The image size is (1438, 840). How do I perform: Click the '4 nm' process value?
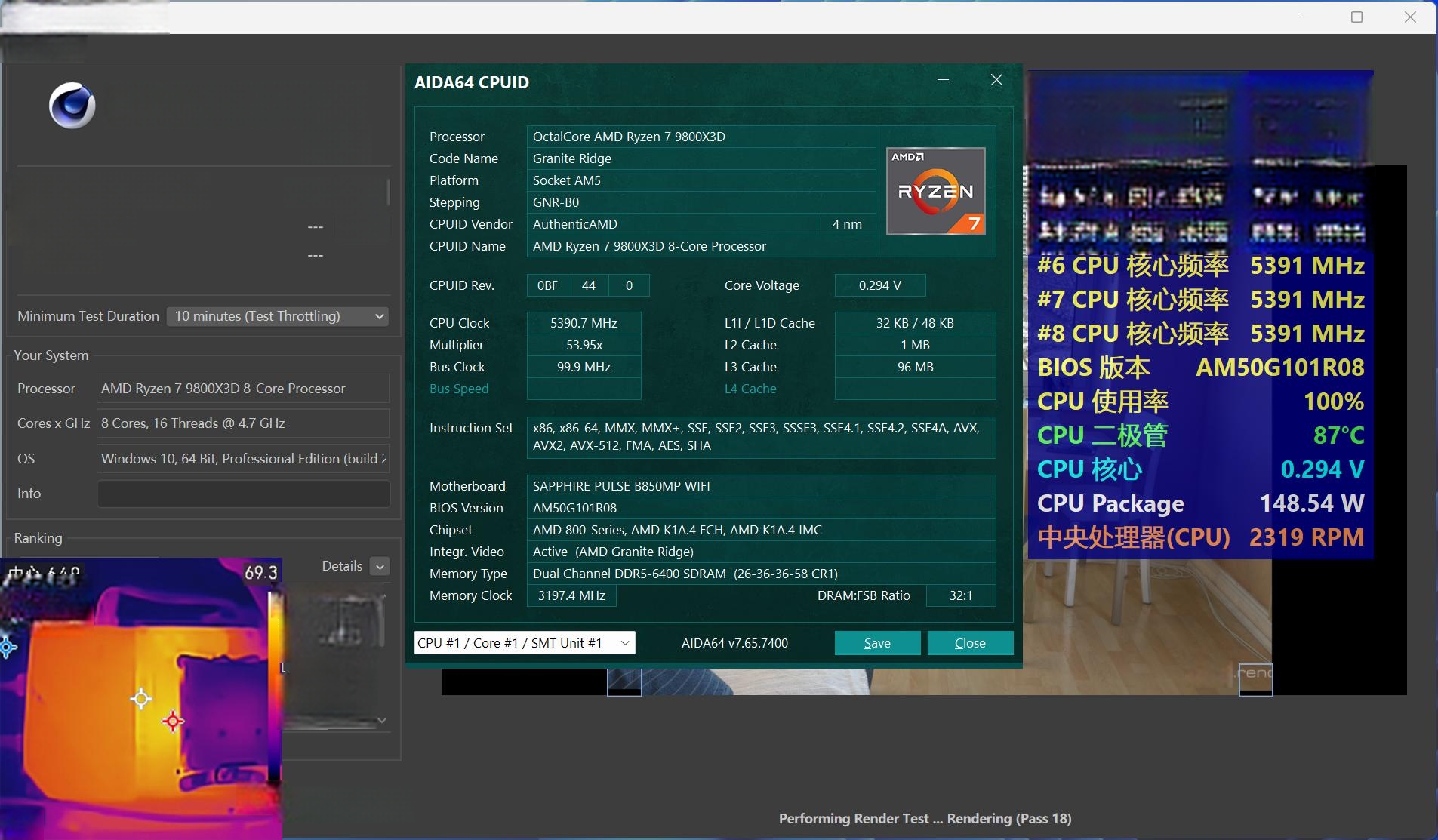tap(847, 224)
